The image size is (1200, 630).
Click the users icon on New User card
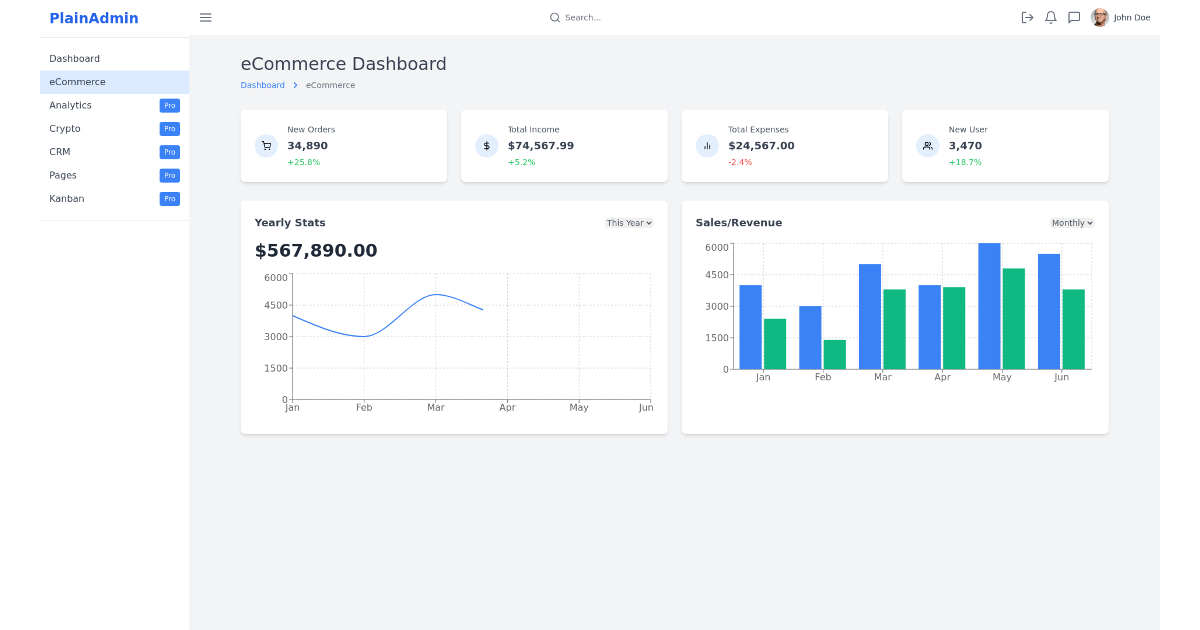(927, 145)
